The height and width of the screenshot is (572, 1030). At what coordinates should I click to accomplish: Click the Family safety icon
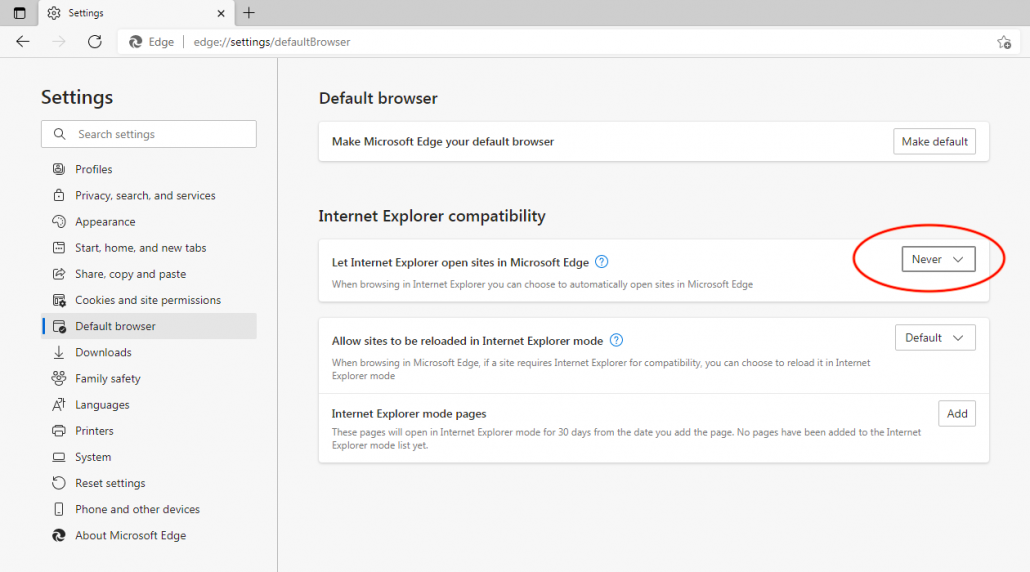coord(59,378)
